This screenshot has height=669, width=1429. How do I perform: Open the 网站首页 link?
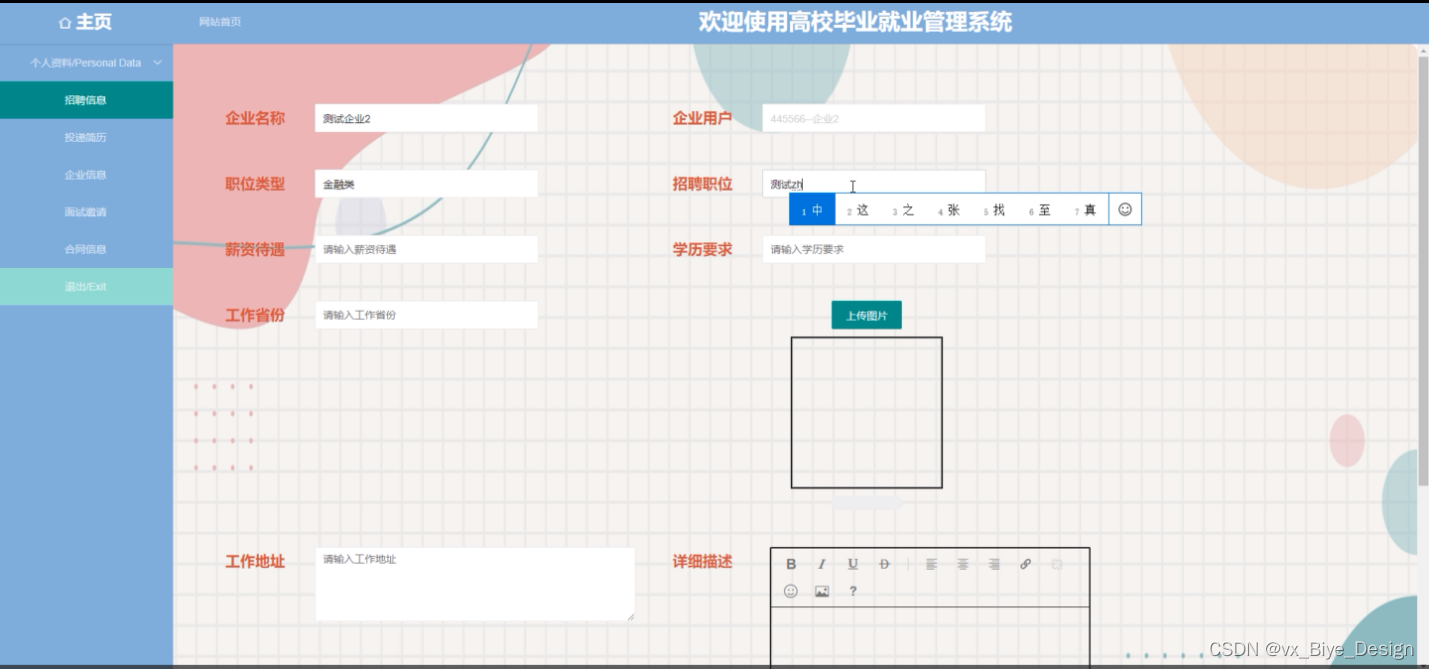coord(220,22)
